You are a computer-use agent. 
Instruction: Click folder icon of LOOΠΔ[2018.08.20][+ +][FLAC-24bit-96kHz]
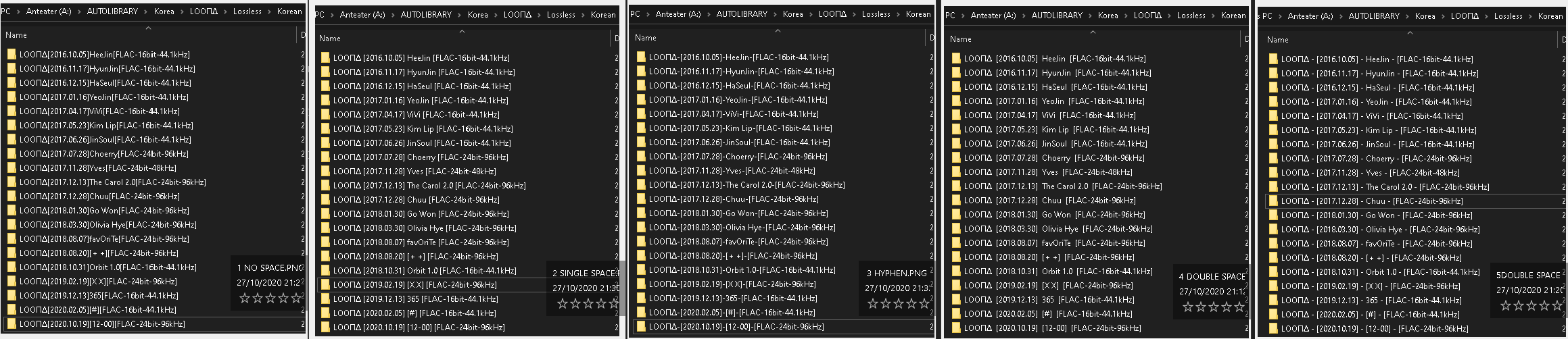[11, 253]
